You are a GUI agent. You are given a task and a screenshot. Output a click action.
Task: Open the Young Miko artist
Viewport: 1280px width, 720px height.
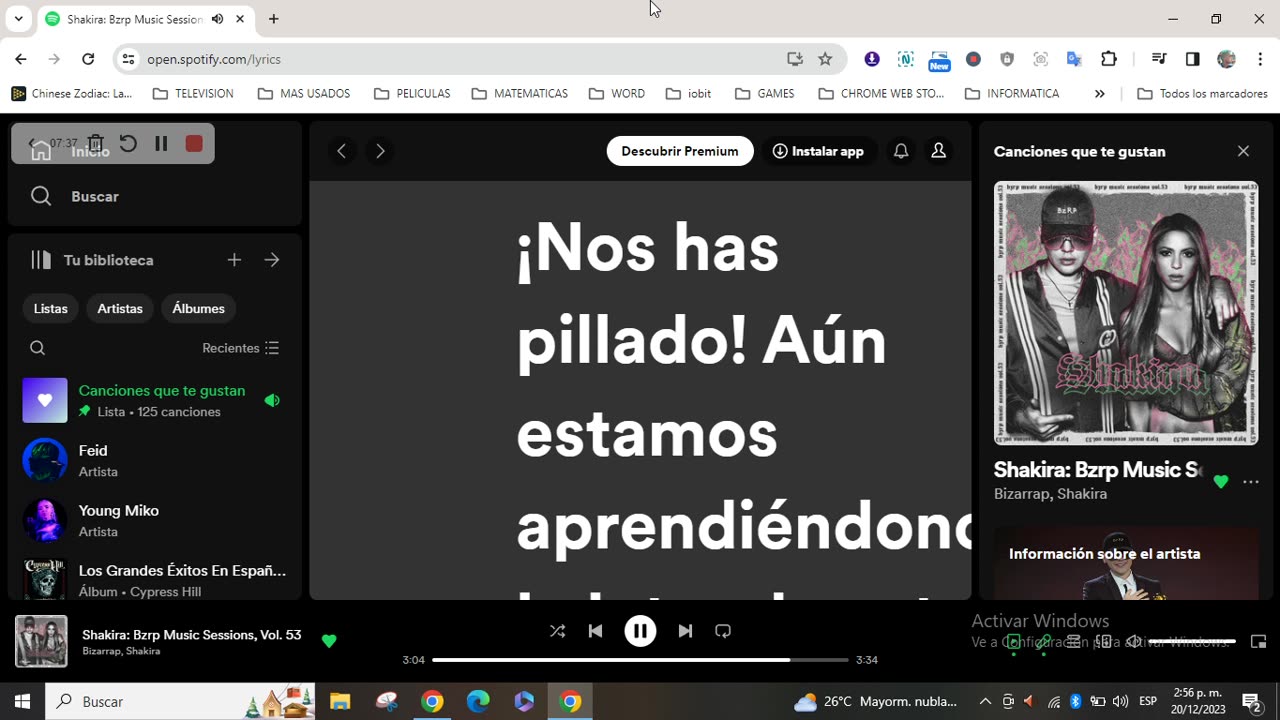[x=155, y=520]
